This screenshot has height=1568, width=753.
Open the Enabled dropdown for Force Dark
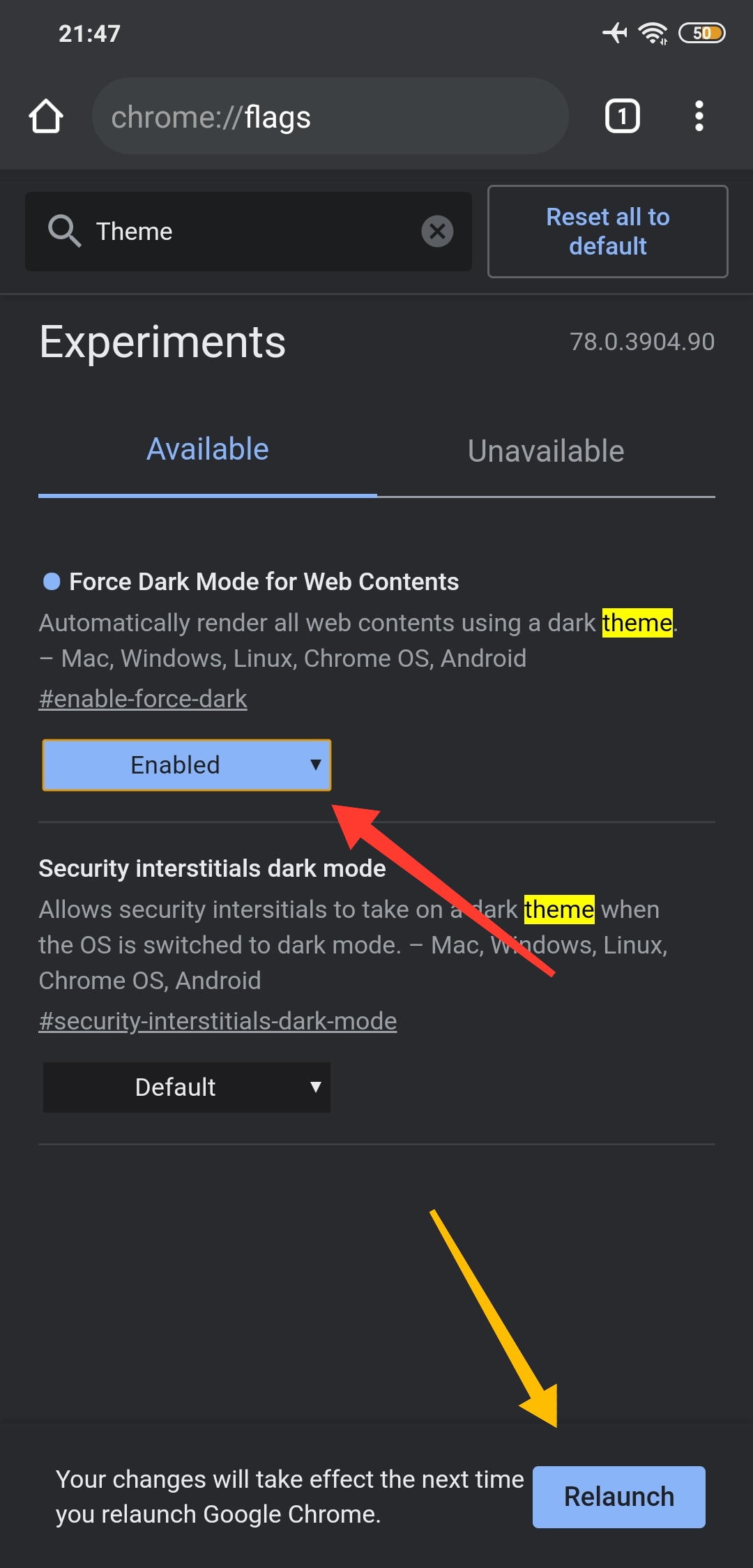tap(187, 765)
